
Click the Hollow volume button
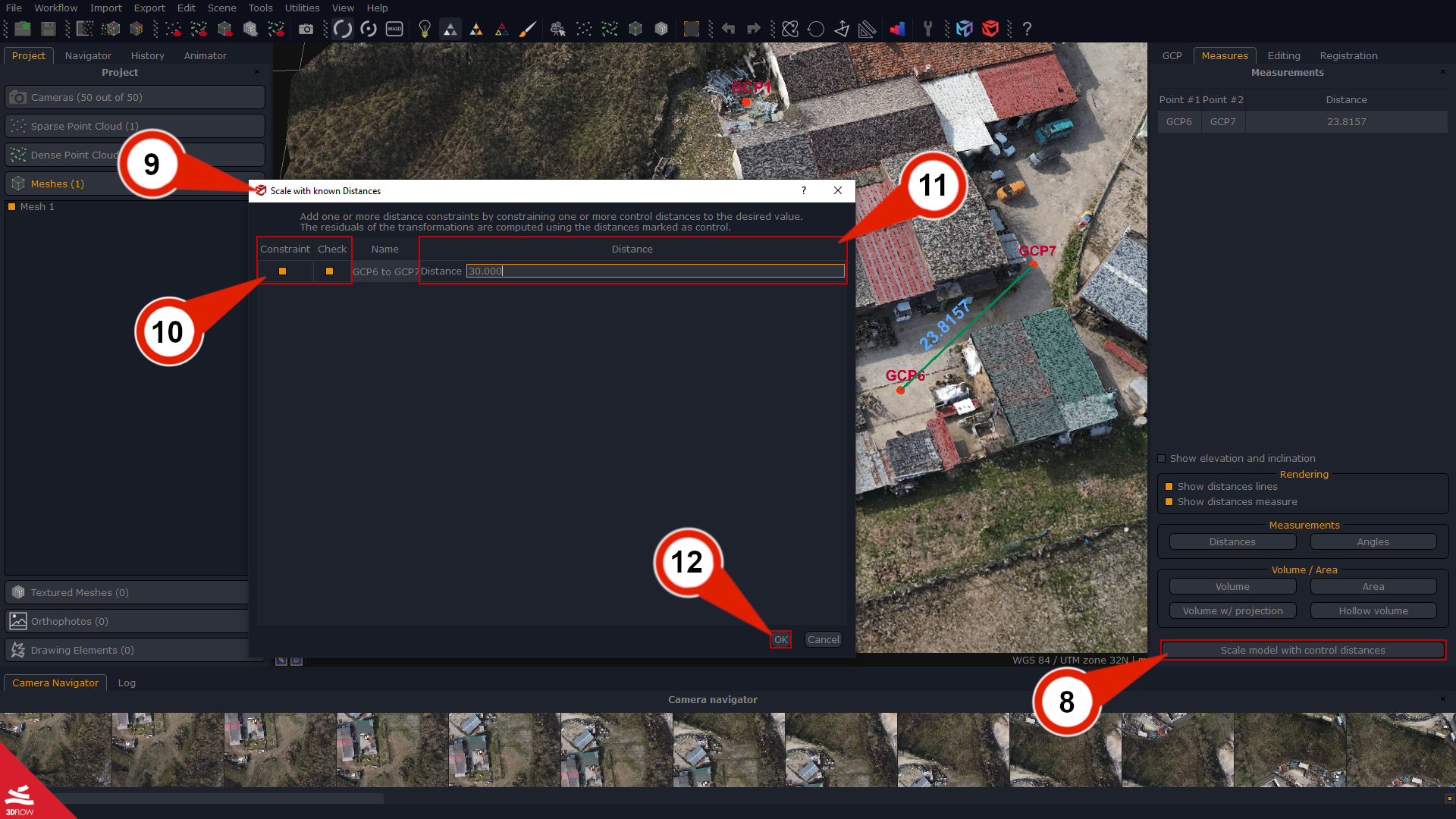tap(1373, 610)
